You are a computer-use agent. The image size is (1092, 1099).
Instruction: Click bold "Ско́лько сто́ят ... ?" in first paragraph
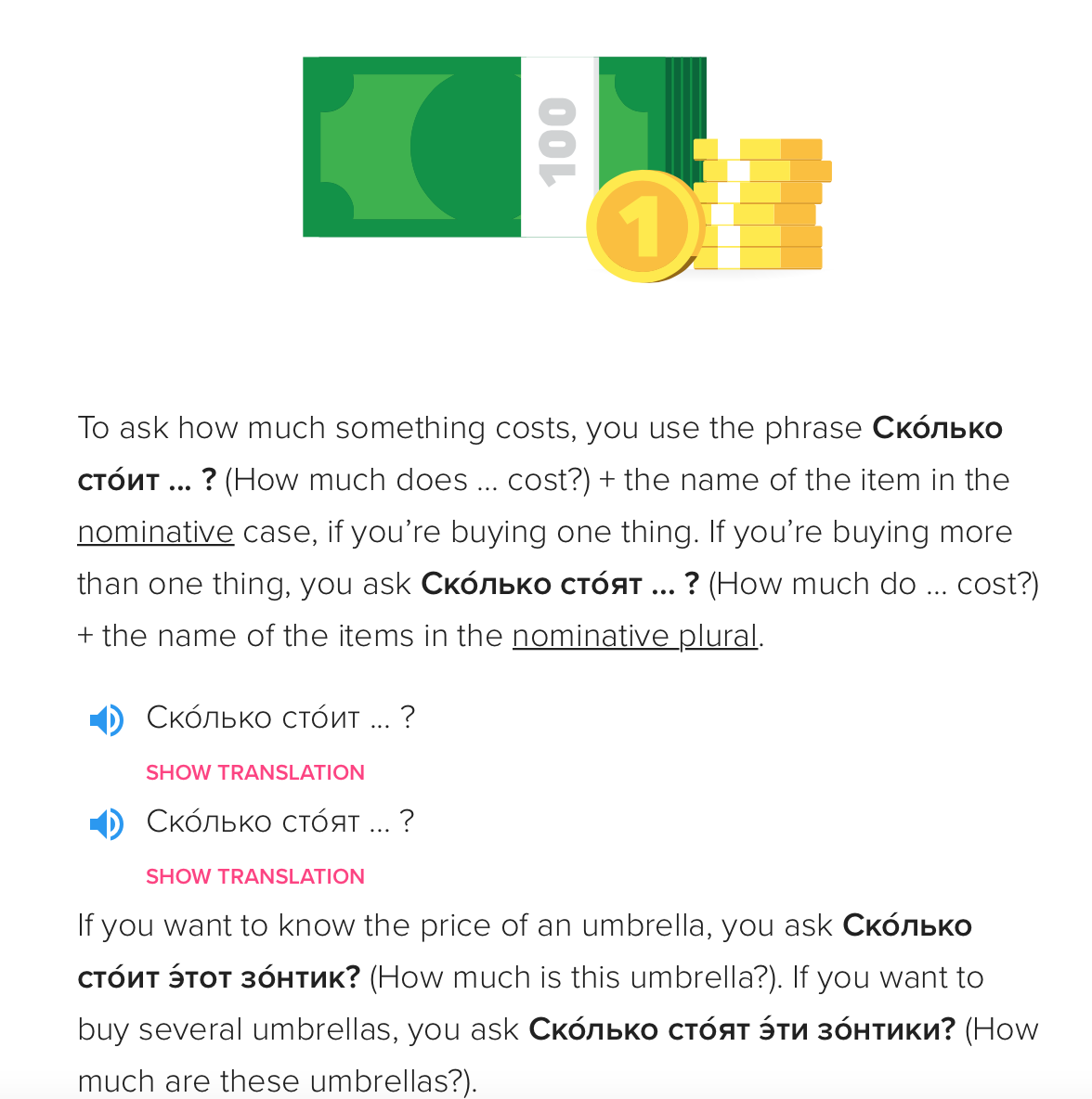point(559,584)
